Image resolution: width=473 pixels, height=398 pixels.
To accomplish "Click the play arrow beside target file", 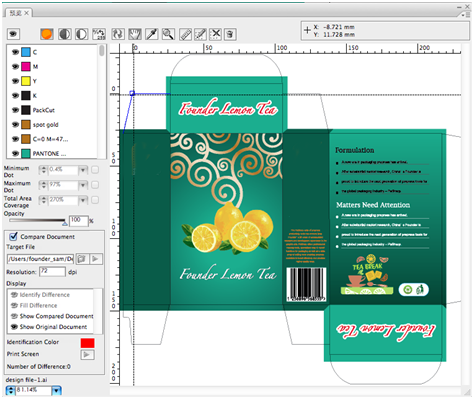I will click(x=96, y=259).
